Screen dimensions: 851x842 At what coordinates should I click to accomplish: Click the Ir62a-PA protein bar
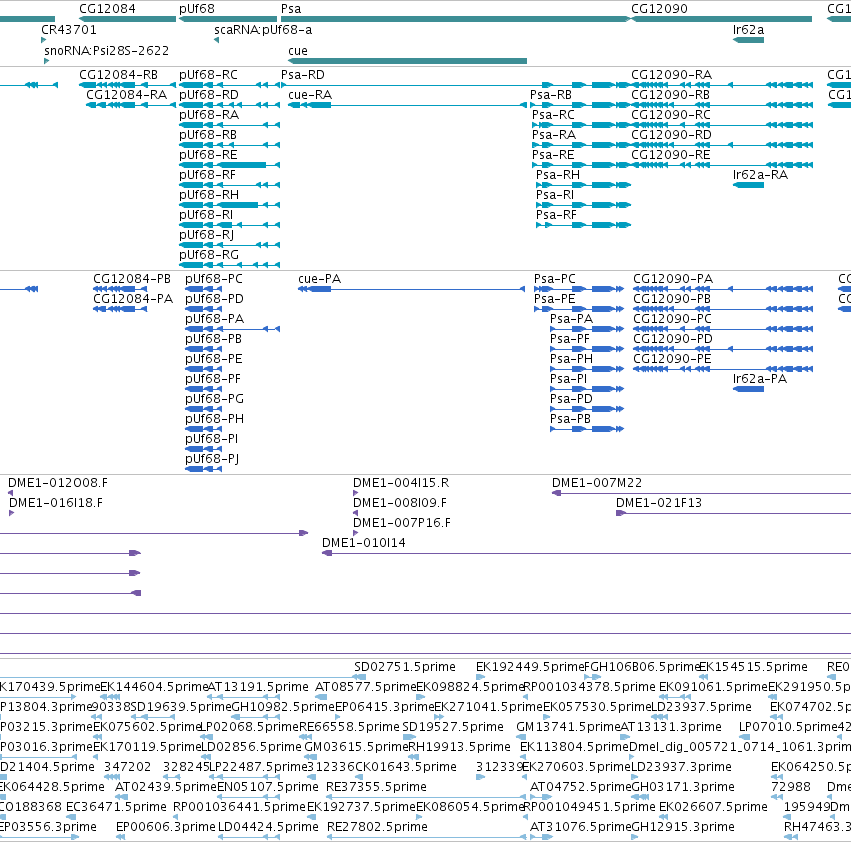coord(748,389)
